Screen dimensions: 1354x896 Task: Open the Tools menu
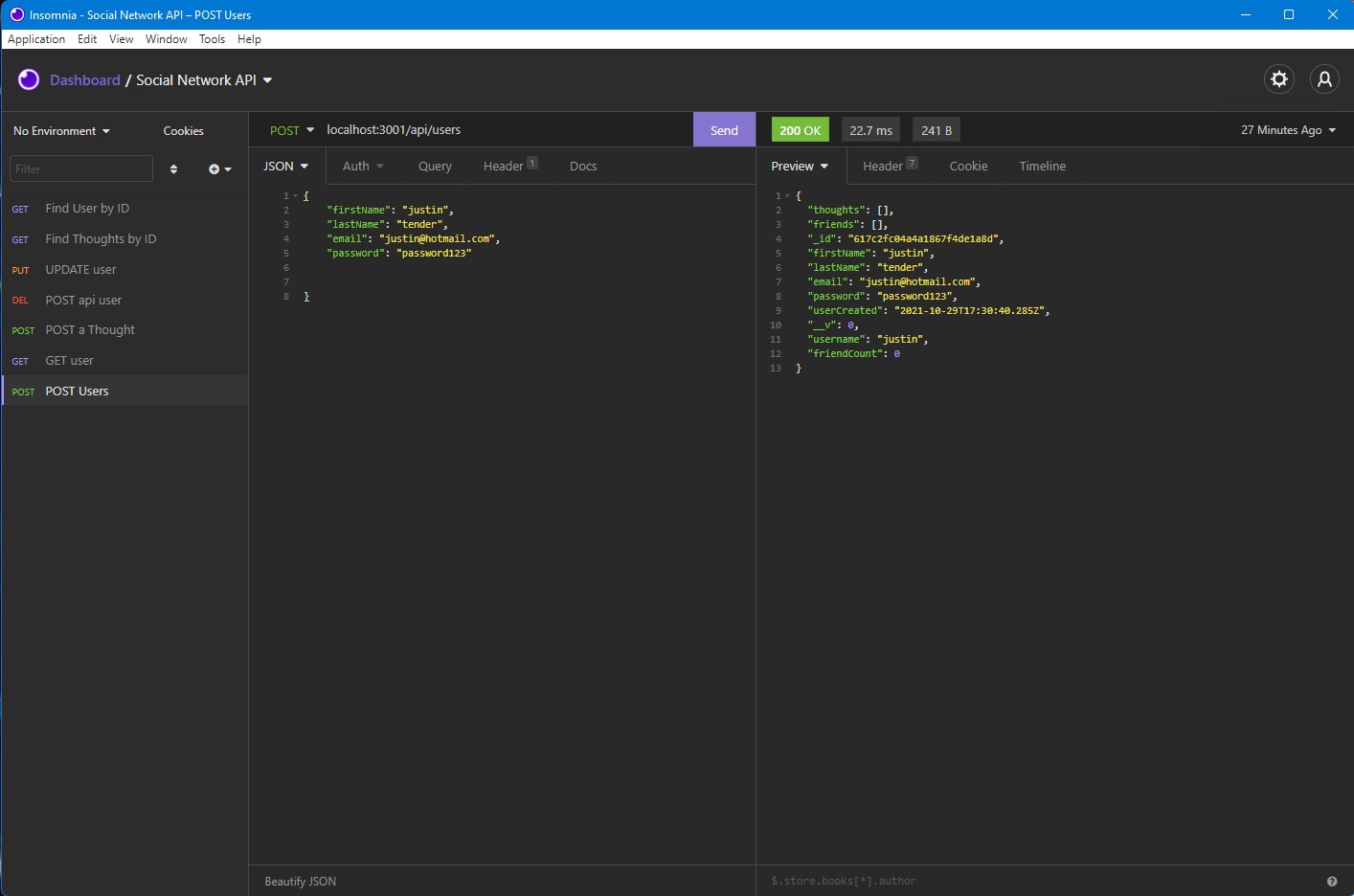point(212,39)
